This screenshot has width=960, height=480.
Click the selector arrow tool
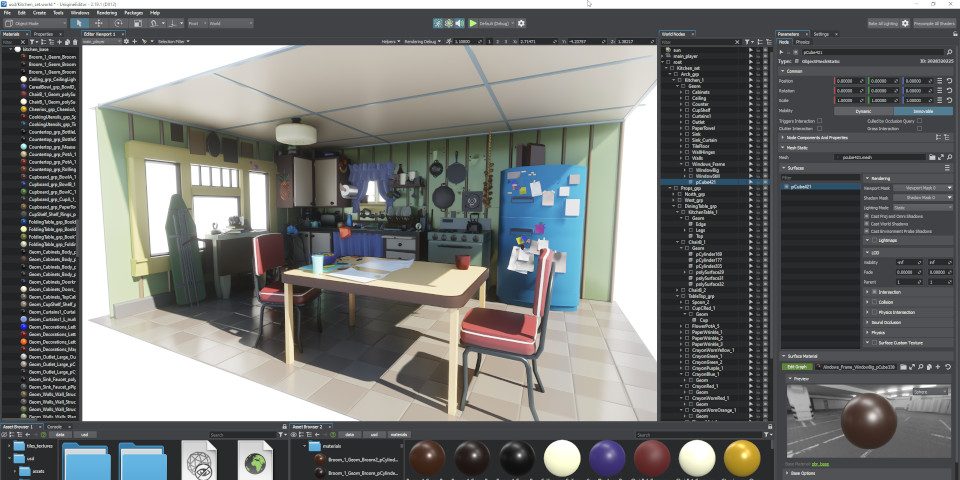click(81, 22)
